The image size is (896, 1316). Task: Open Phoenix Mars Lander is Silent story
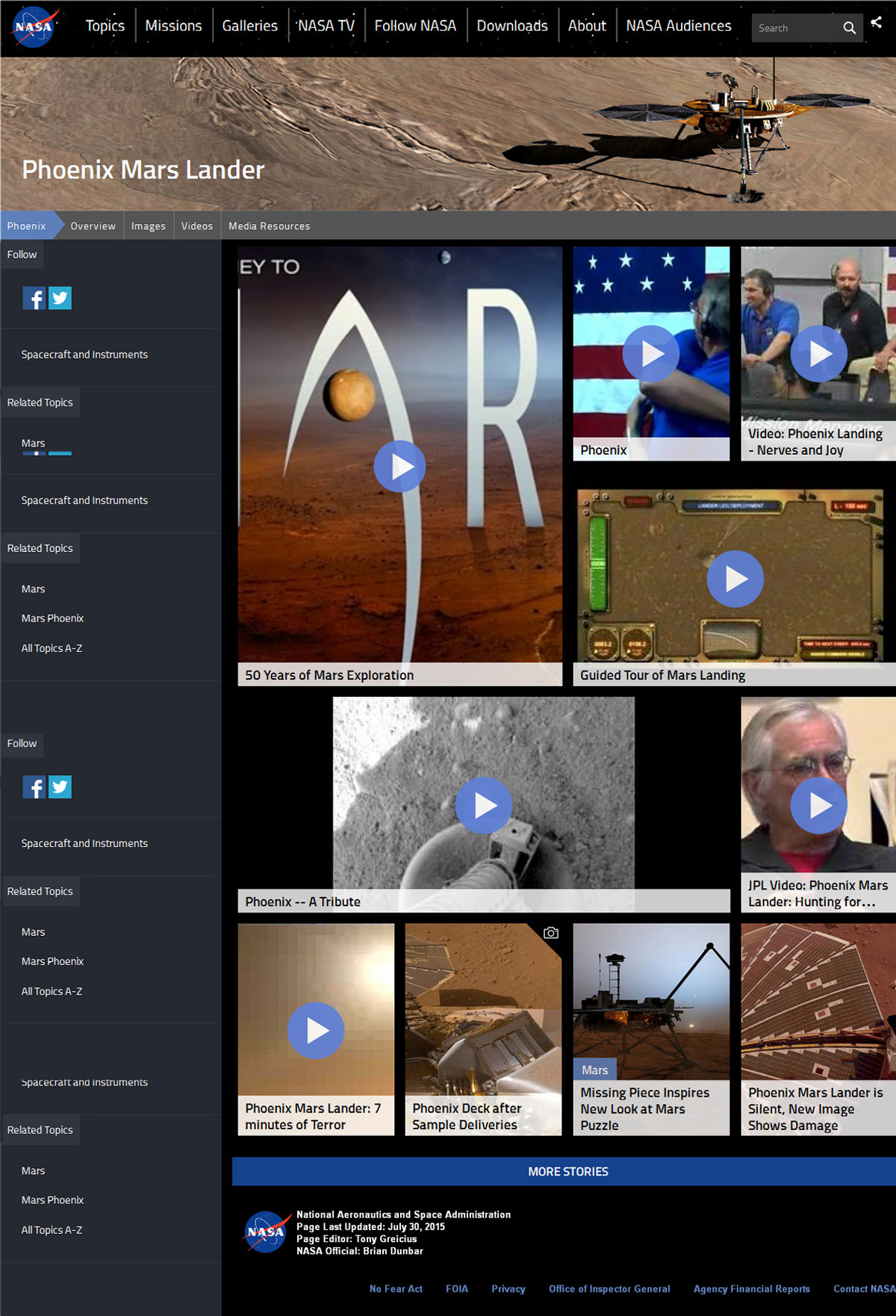[x=818, y=1029]
